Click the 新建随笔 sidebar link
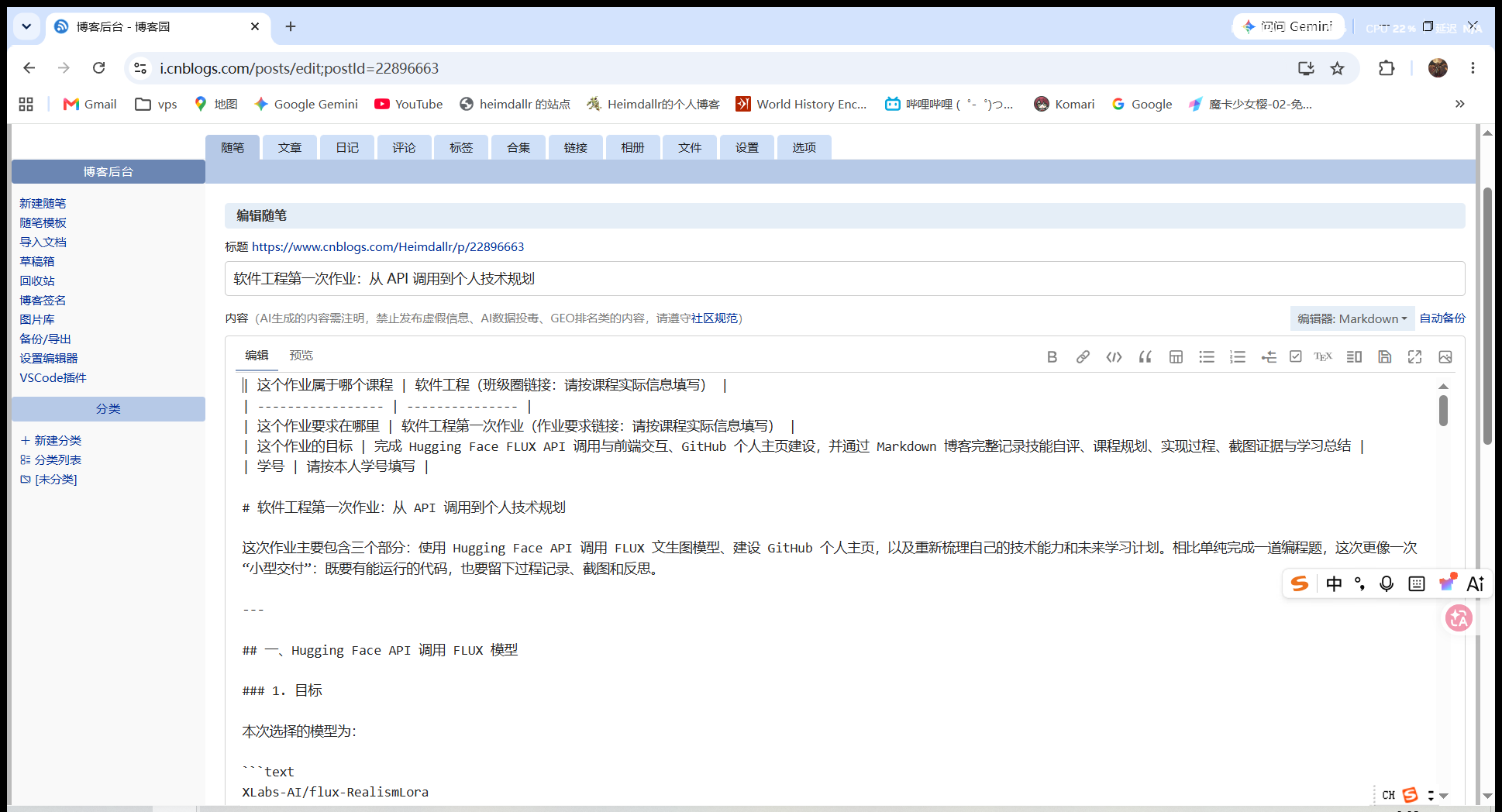Image resolution: width=1502 pixels, height=812 pixels. pyautogui.click(x=43, y=203)
